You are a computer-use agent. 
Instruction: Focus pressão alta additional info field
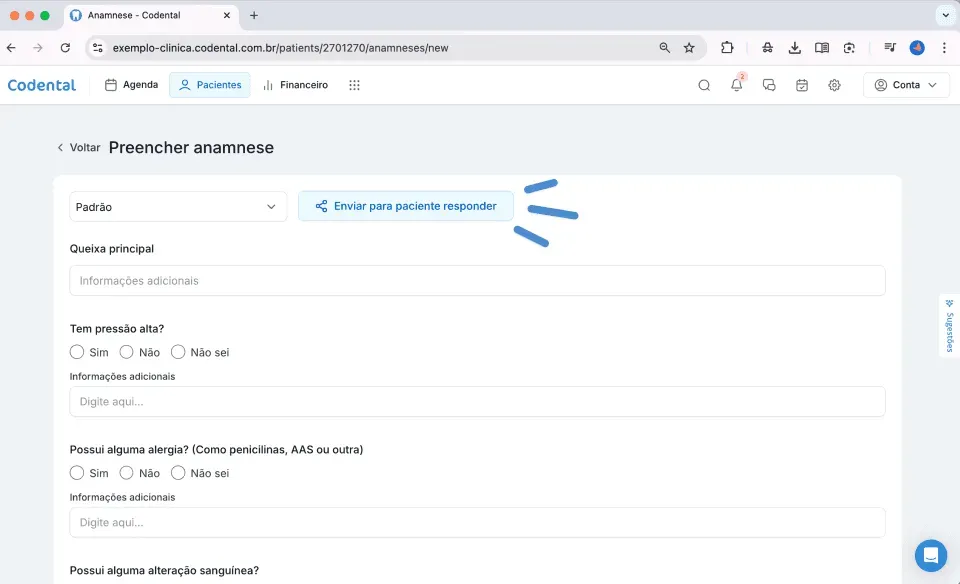[477, 402]
